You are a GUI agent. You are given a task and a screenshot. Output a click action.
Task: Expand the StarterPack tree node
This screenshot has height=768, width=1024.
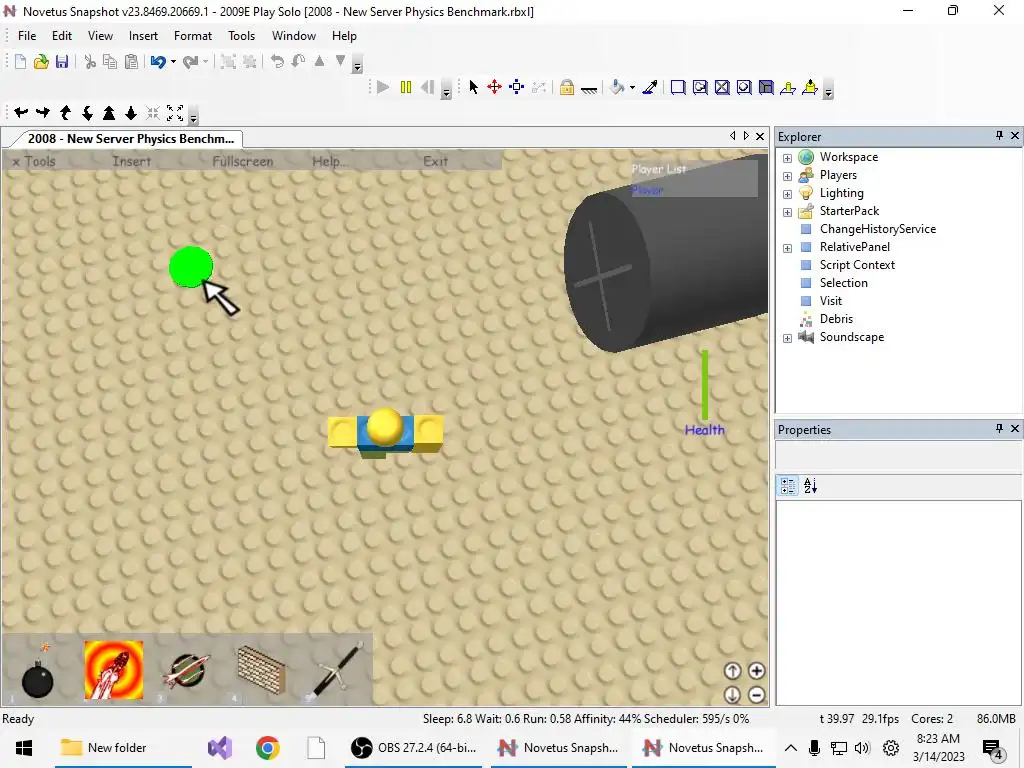coord(787,212)
